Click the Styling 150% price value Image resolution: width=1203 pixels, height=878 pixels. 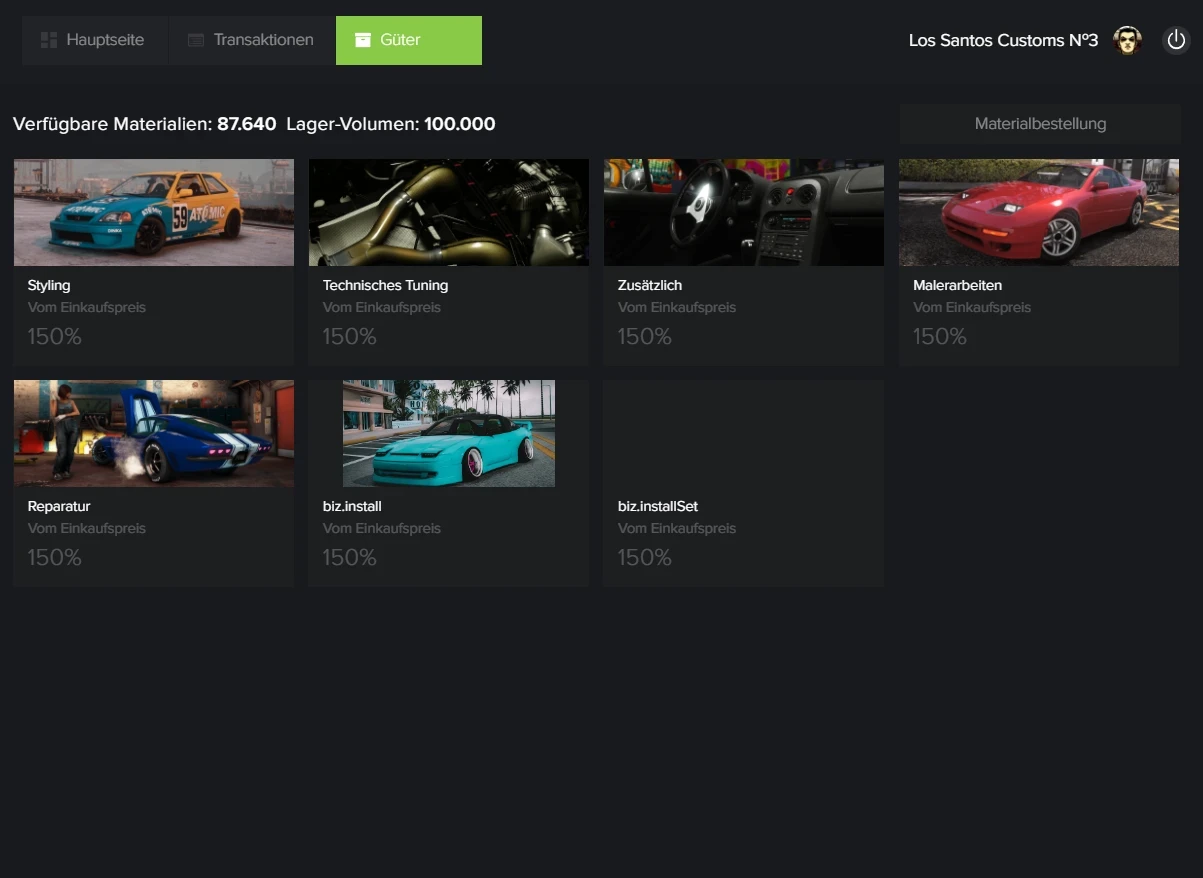55,337
